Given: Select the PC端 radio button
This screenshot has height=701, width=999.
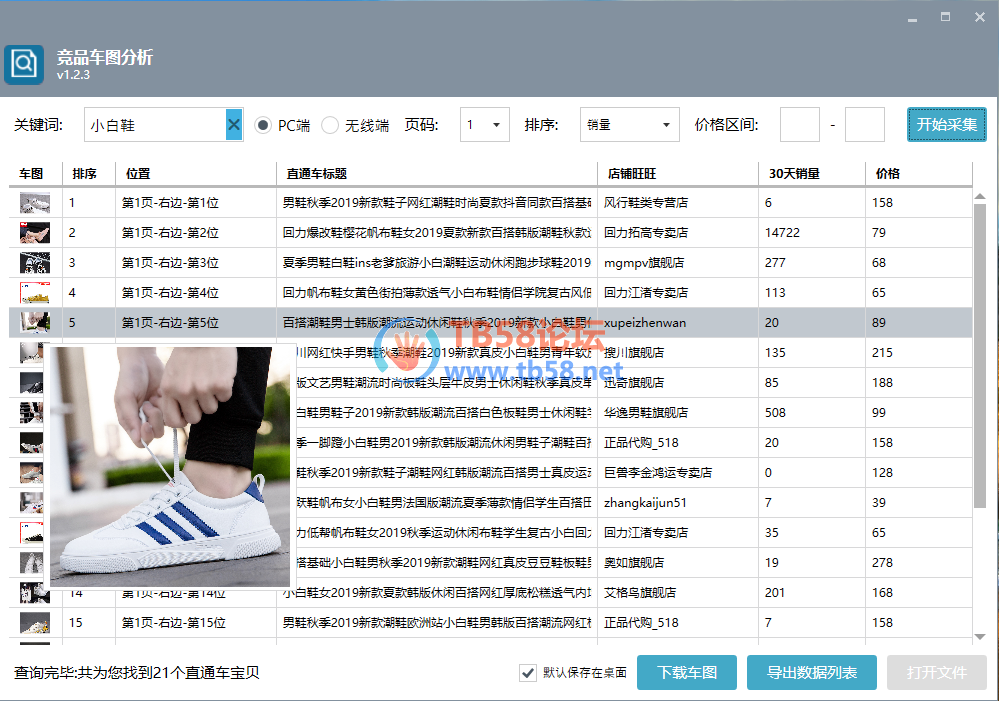Looking at the screenshot, I should [x=263, y=125].
